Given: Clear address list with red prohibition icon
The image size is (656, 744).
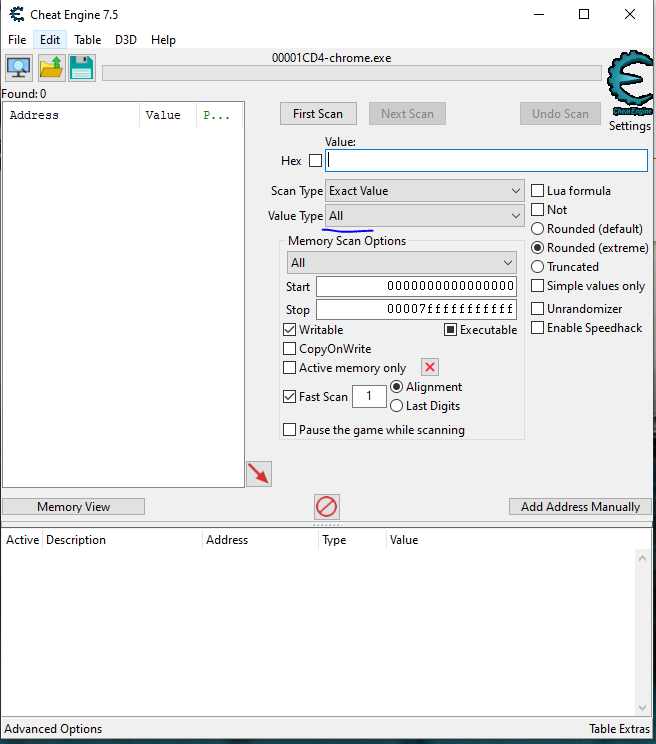Looking at the screenshot, I should pos(327,506).
